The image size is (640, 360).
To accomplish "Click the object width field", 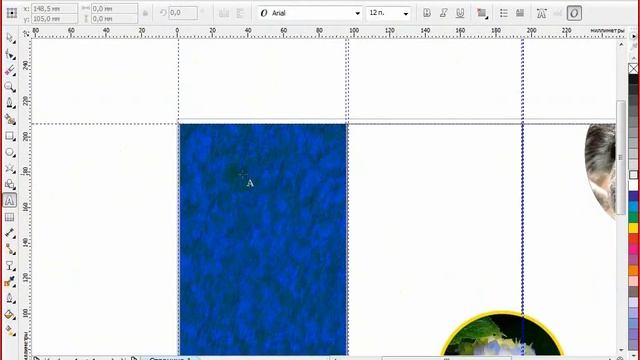I will click(114, 8).
